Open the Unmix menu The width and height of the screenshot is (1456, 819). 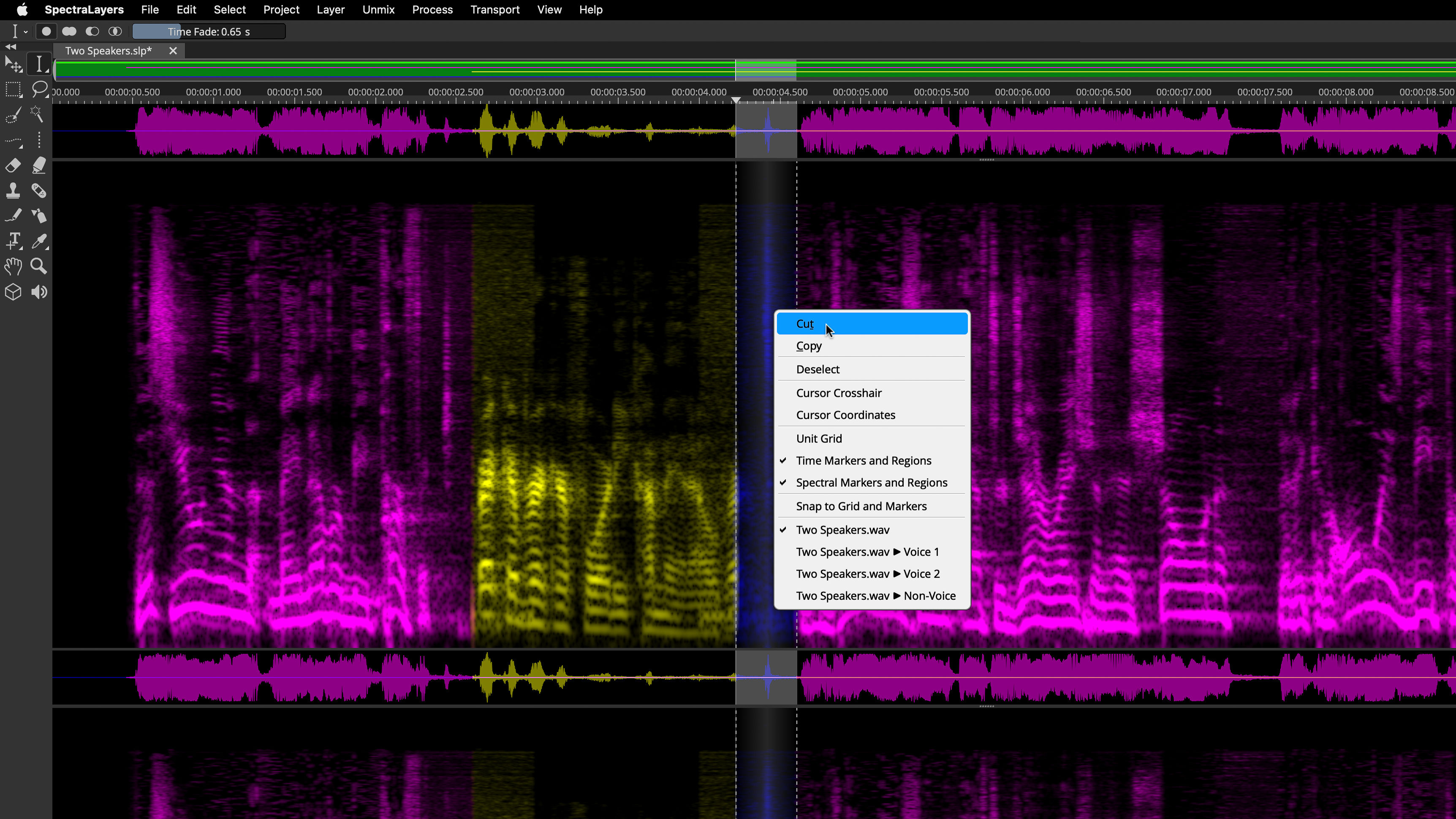[x=378, y=10]
